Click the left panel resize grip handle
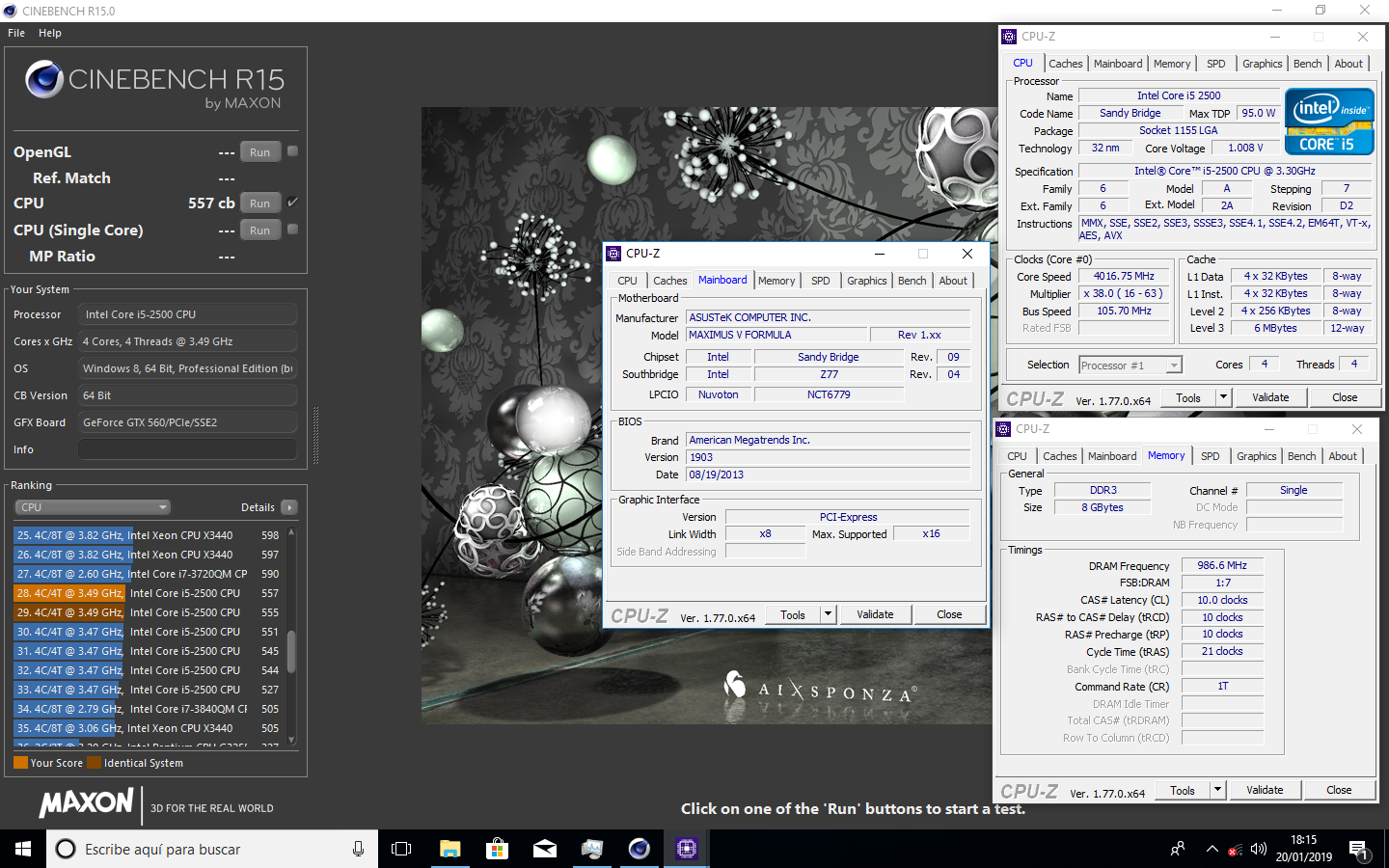The width and height of the screenshot is (1389, 868). tap(315, 434)
